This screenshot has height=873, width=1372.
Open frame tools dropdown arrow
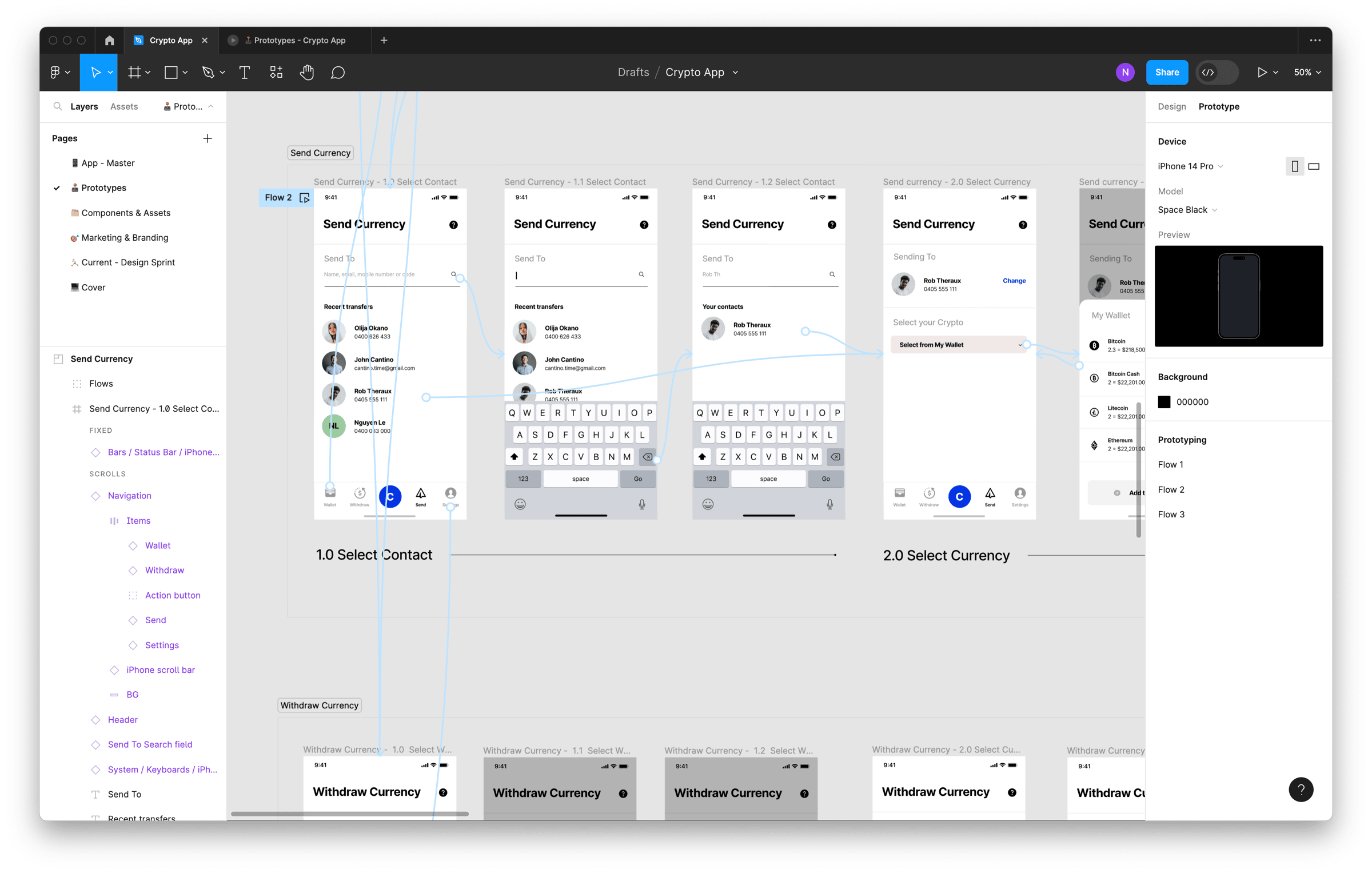[148, 73]
